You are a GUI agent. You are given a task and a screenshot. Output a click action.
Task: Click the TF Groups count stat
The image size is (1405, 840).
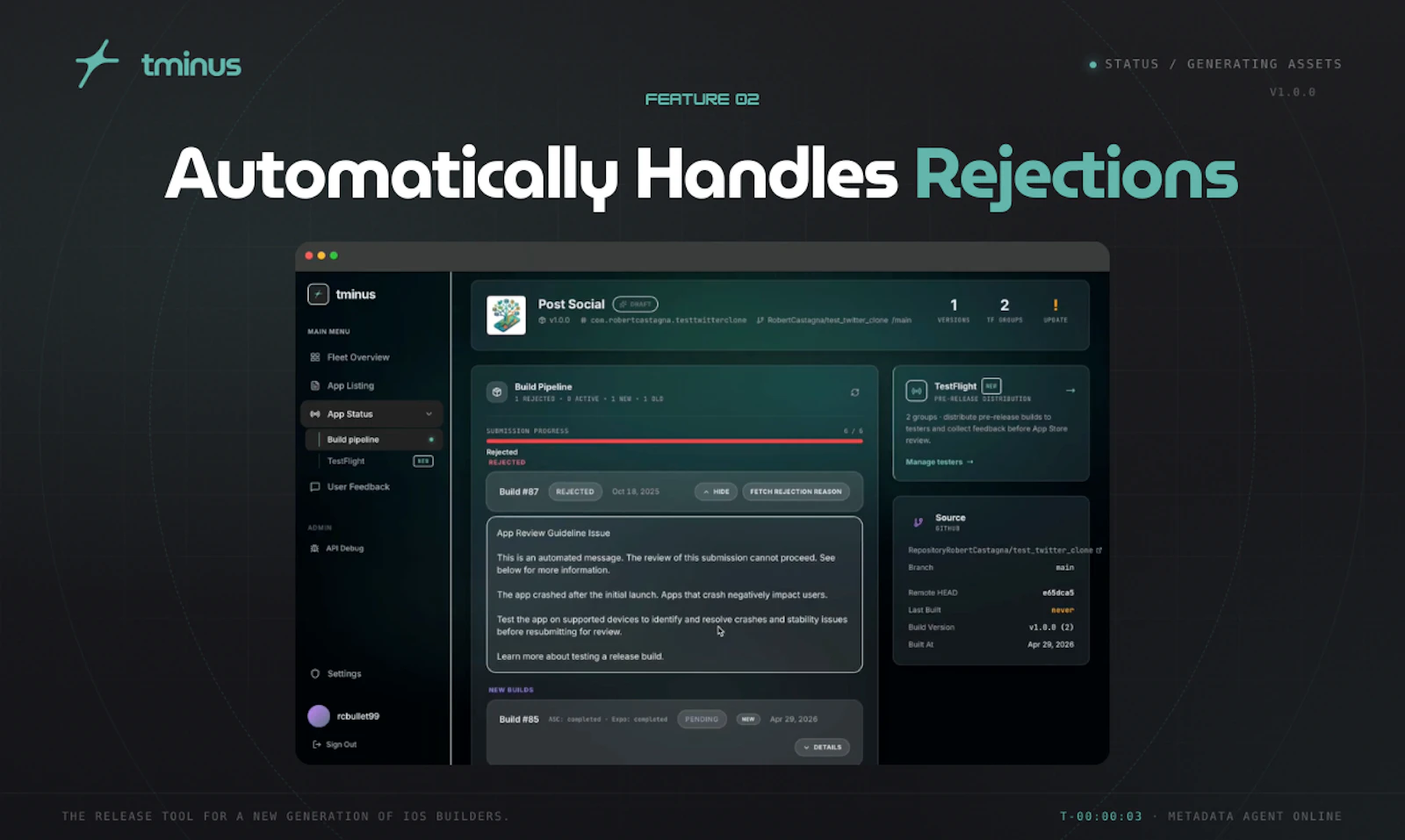point(1005,311)
